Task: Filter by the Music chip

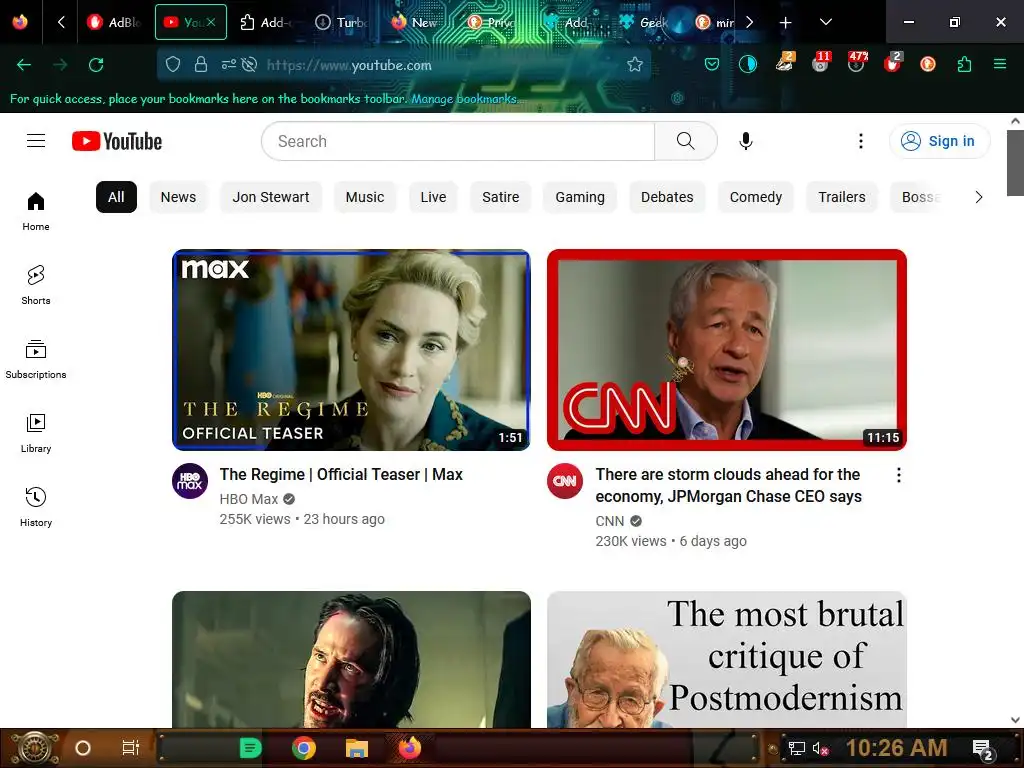Action: (x=365, y=197)
